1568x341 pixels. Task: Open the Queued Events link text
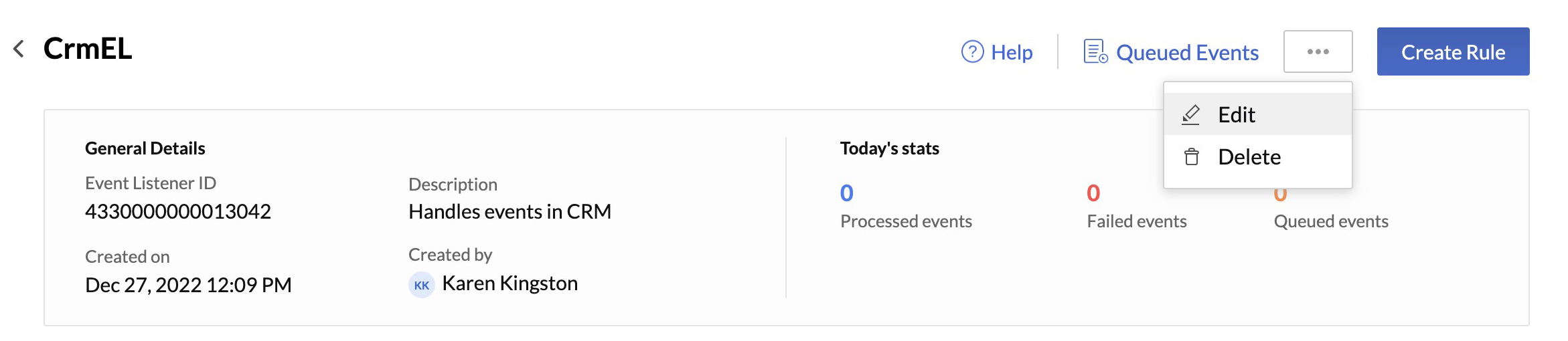1187,52
